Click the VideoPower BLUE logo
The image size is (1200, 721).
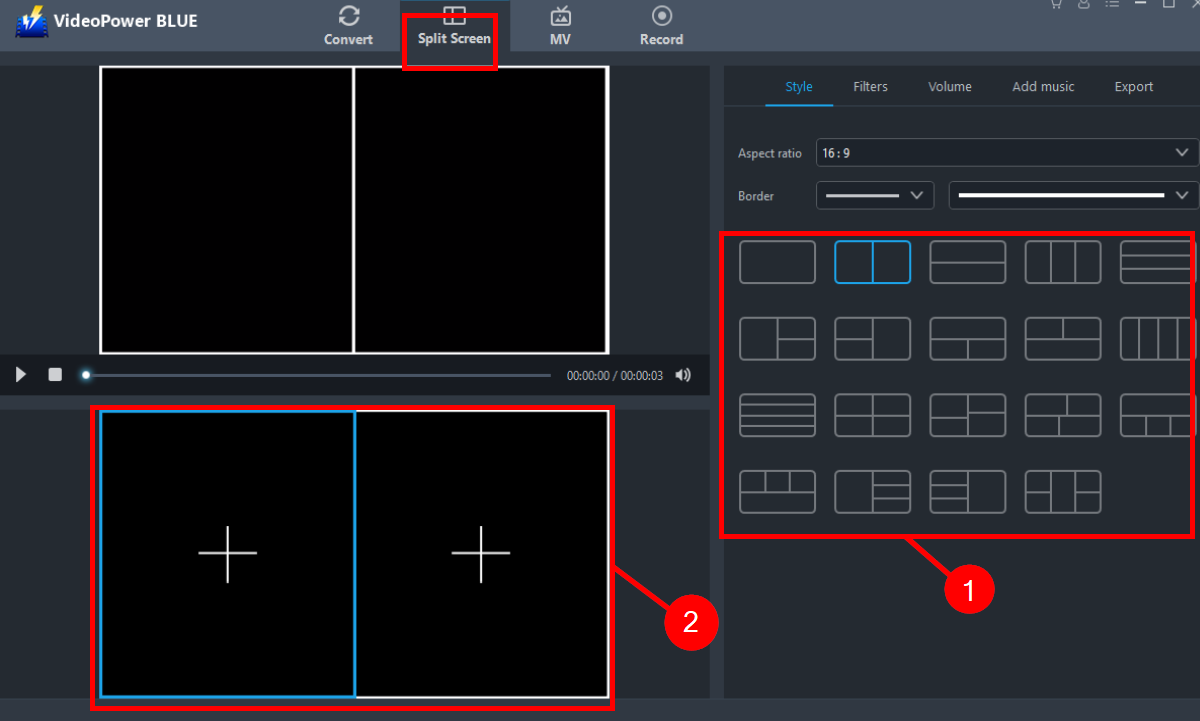[x=33, y=20]
